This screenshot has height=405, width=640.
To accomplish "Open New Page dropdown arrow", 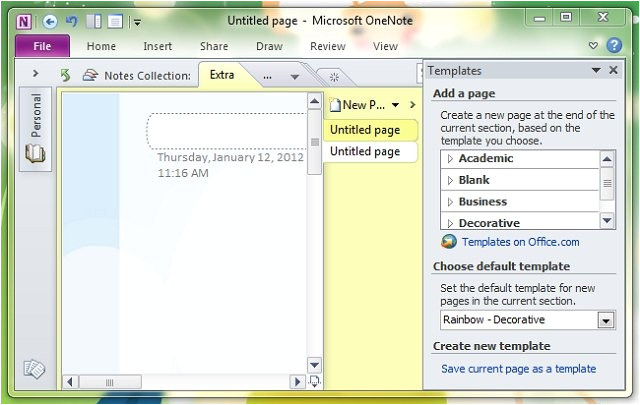I will [395, 105].
